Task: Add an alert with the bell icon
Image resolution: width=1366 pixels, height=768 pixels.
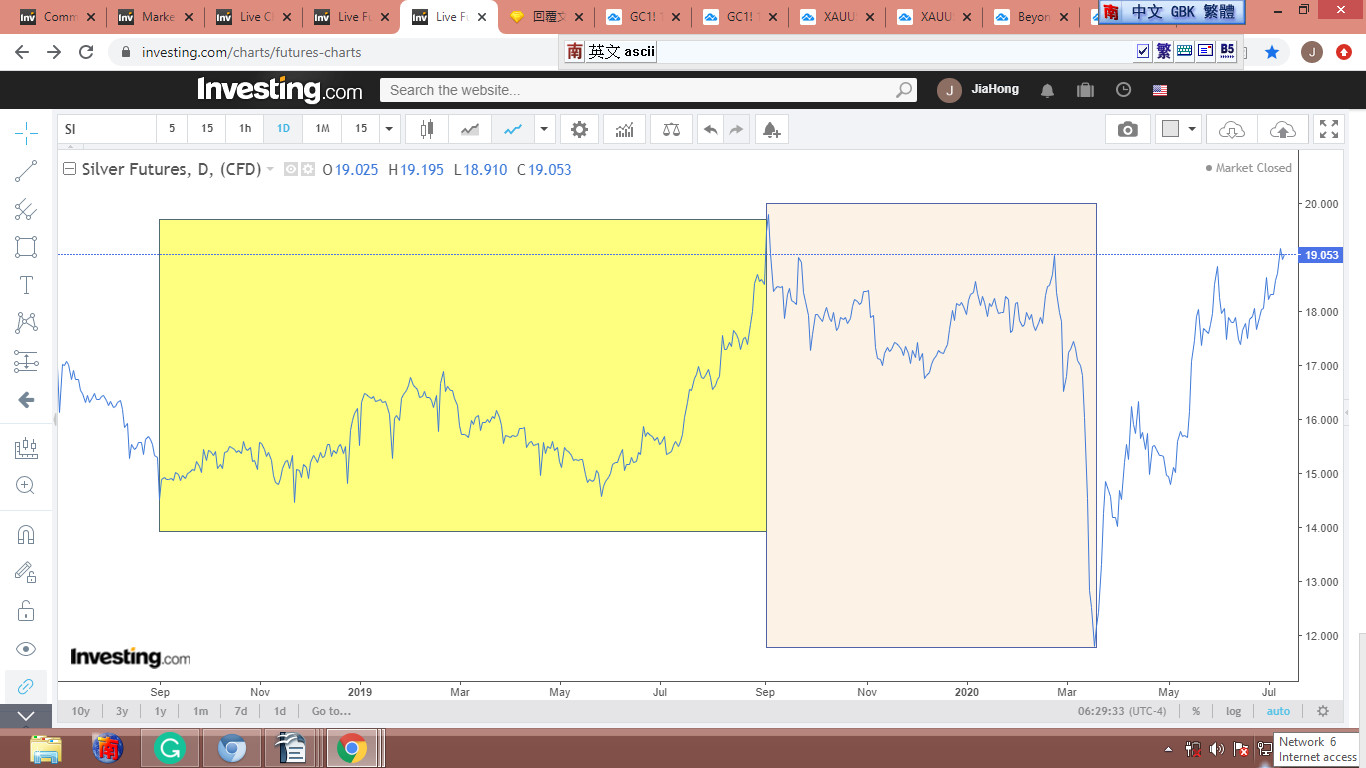Action: 770,129
